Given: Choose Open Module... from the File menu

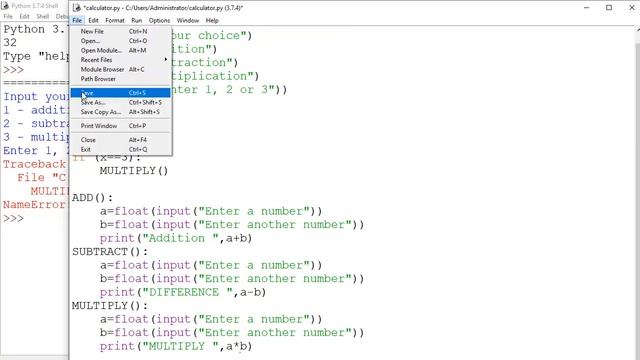Looking at the screenshot, I should coord(120,50).
